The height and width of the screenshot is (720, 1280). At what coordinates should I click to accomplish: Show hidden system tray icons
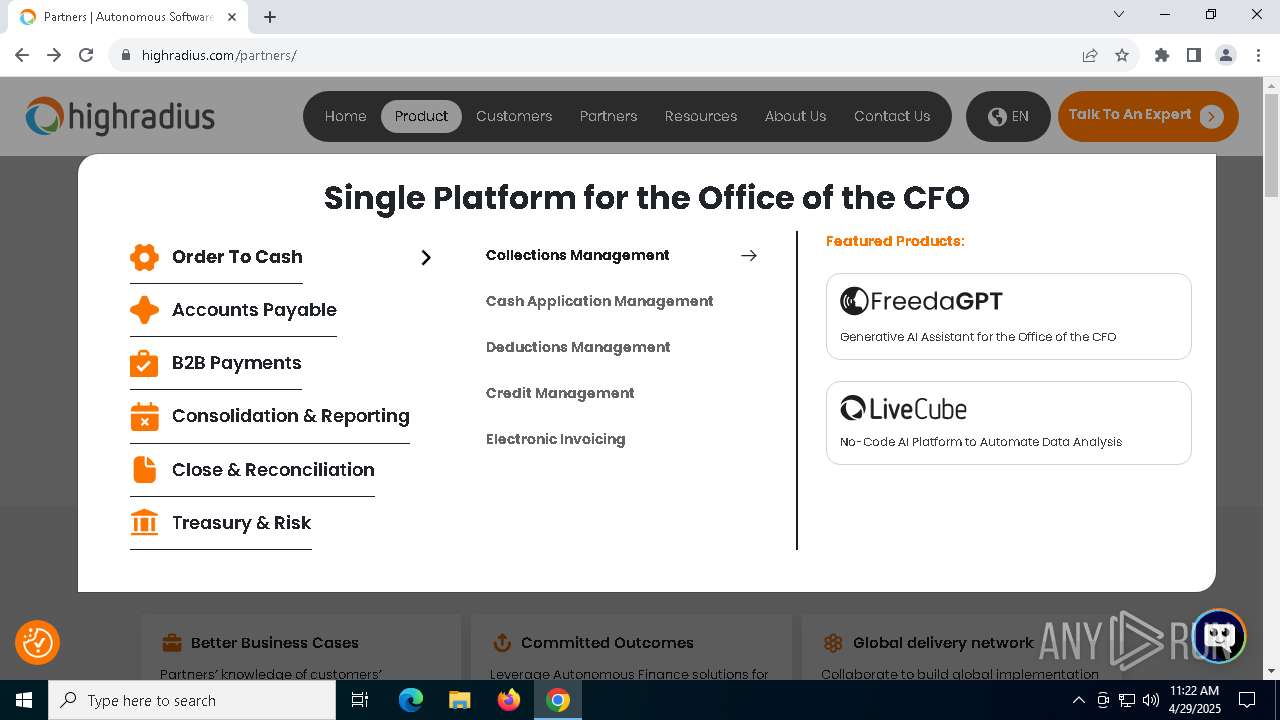pyautogui.click(x=1078, y=700)
